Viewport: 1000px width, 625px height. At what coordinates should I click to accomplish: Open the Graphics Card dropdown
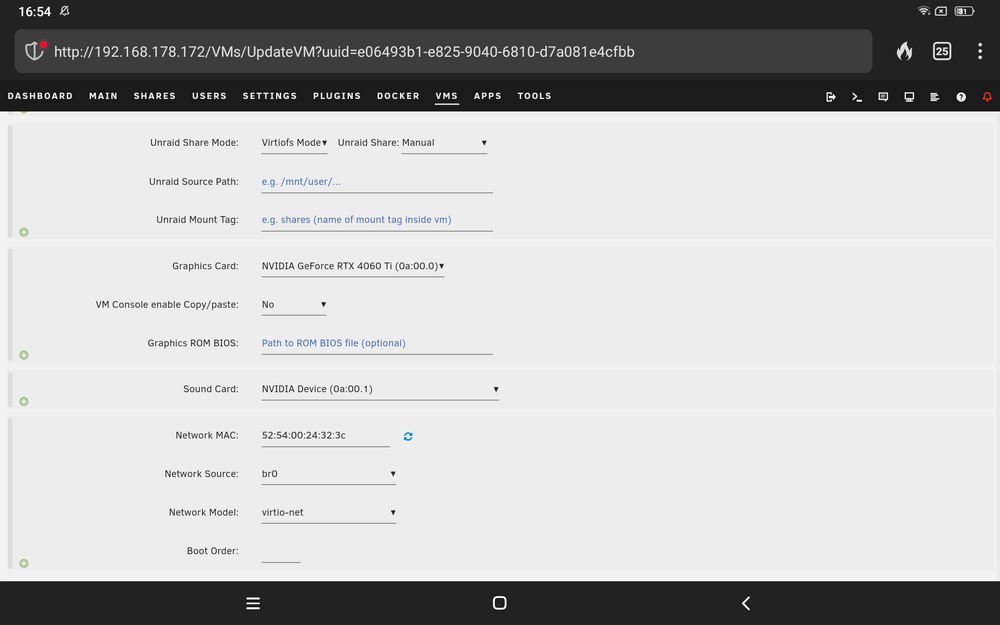[353, 266]
